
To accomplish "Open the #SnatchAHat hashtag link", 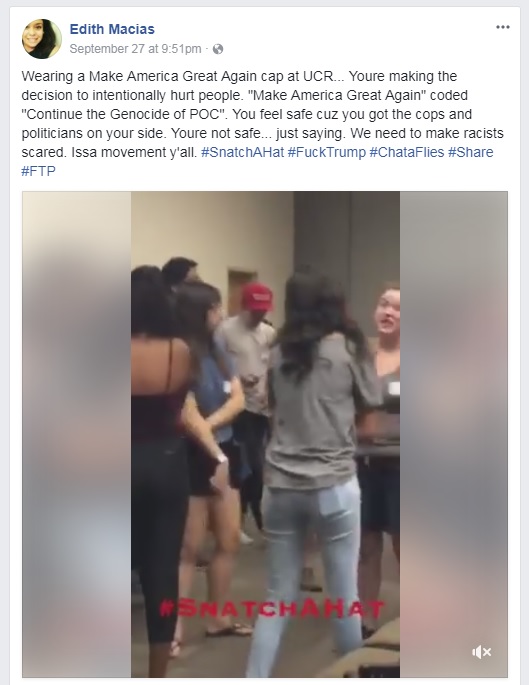I will point(242,152).
